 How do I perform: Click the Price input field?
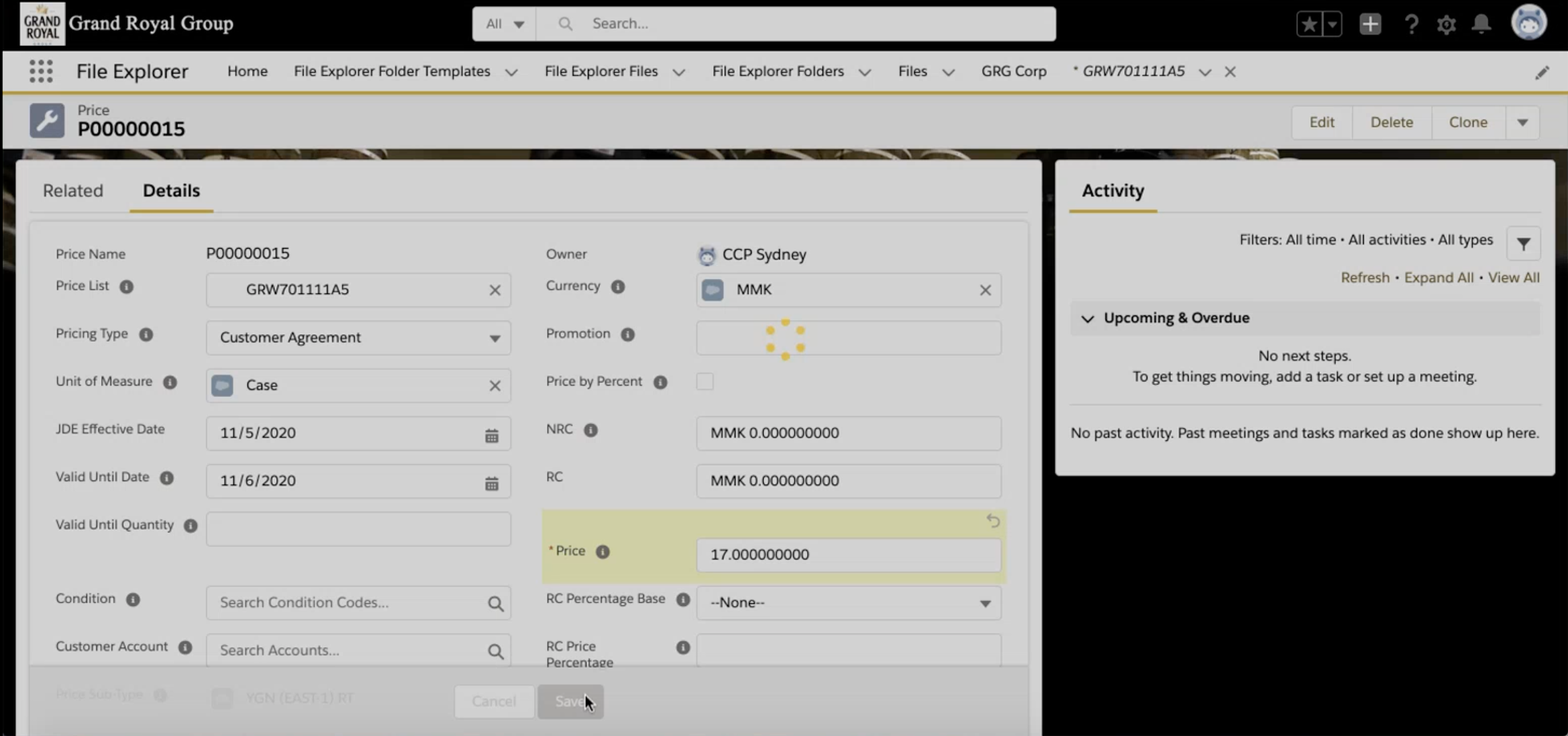pos(848,555)
